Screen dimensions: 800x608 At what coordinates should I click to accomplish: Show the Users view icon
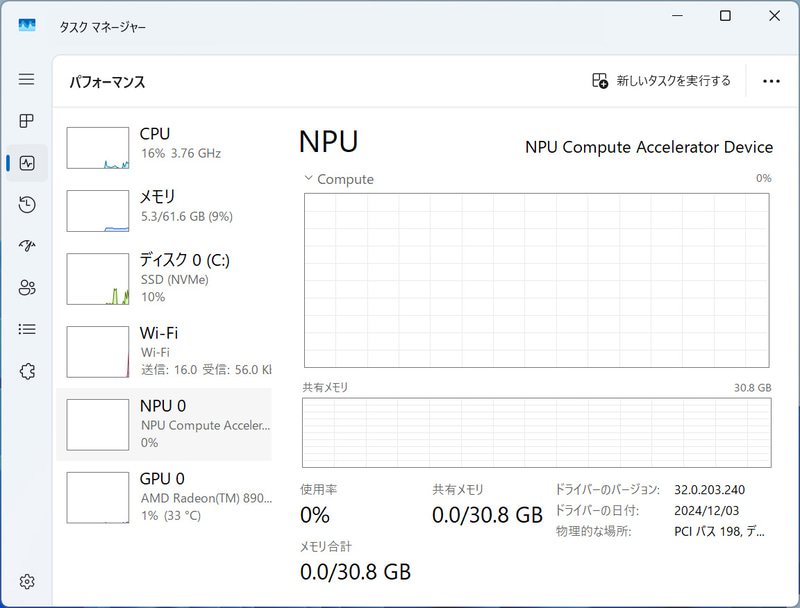pos(26,287)
